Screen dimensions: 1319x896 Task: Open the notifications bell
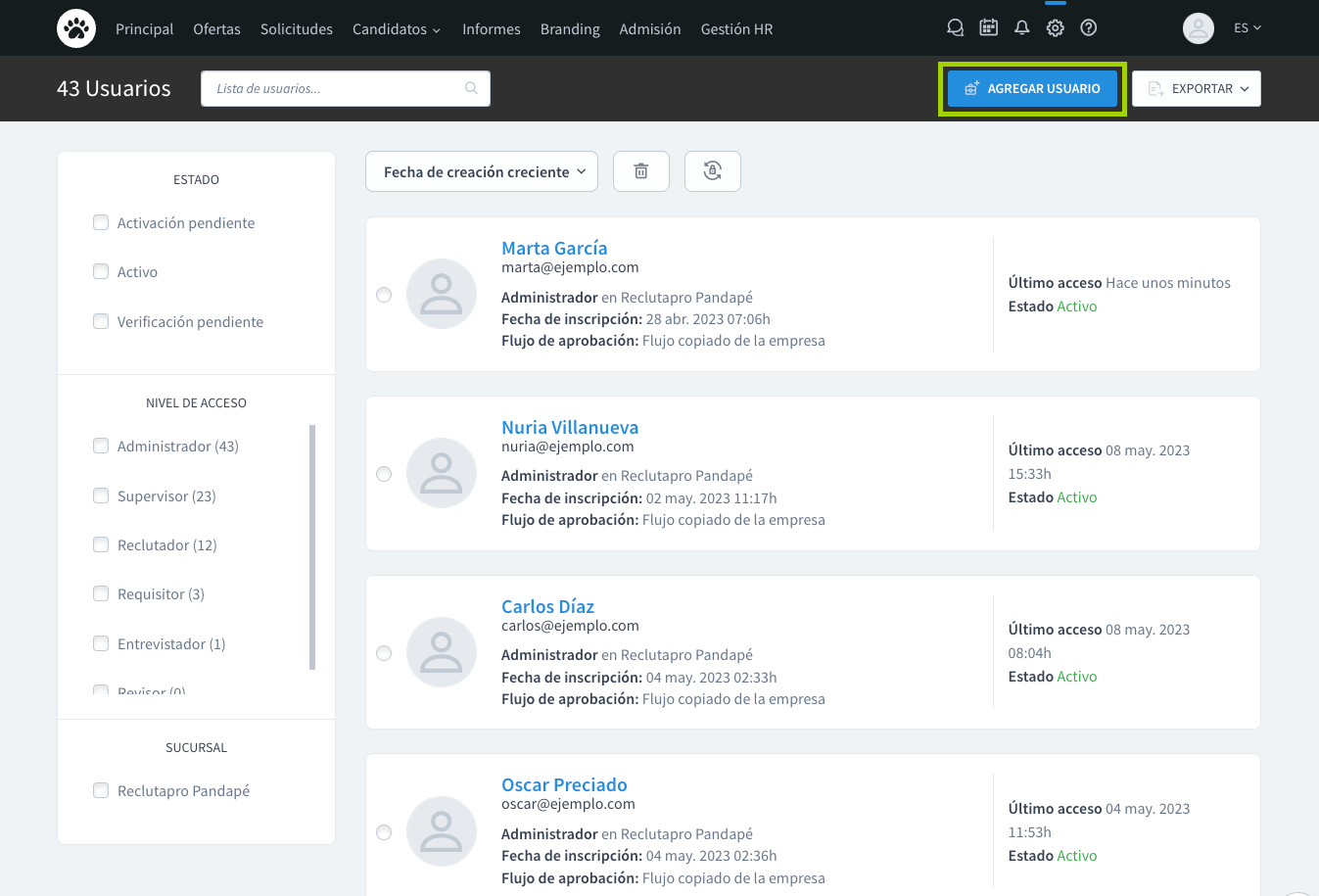[x=1021, y=28]
